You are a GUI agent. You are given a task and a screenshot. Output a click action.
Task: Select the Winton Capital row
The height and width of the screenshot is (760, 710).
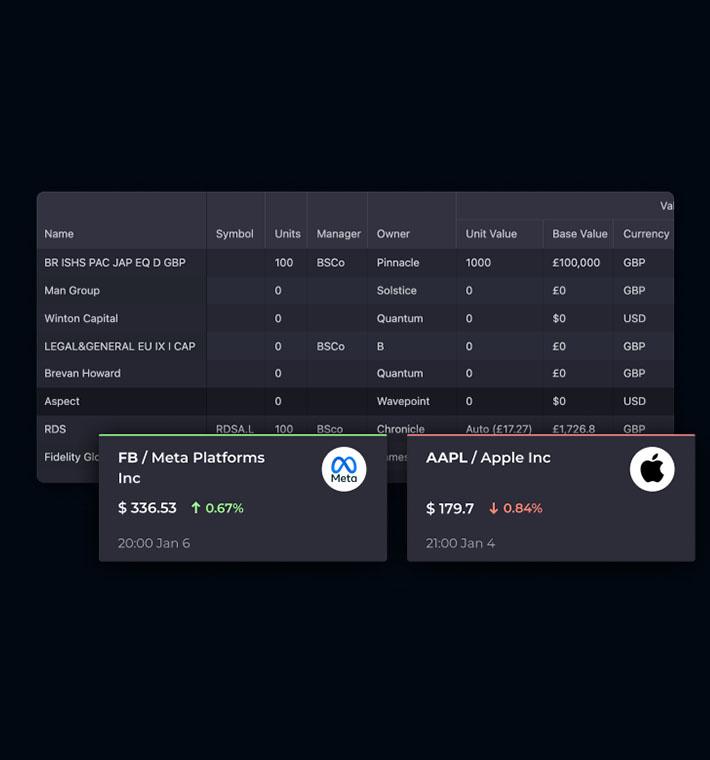tap(81, 319)
